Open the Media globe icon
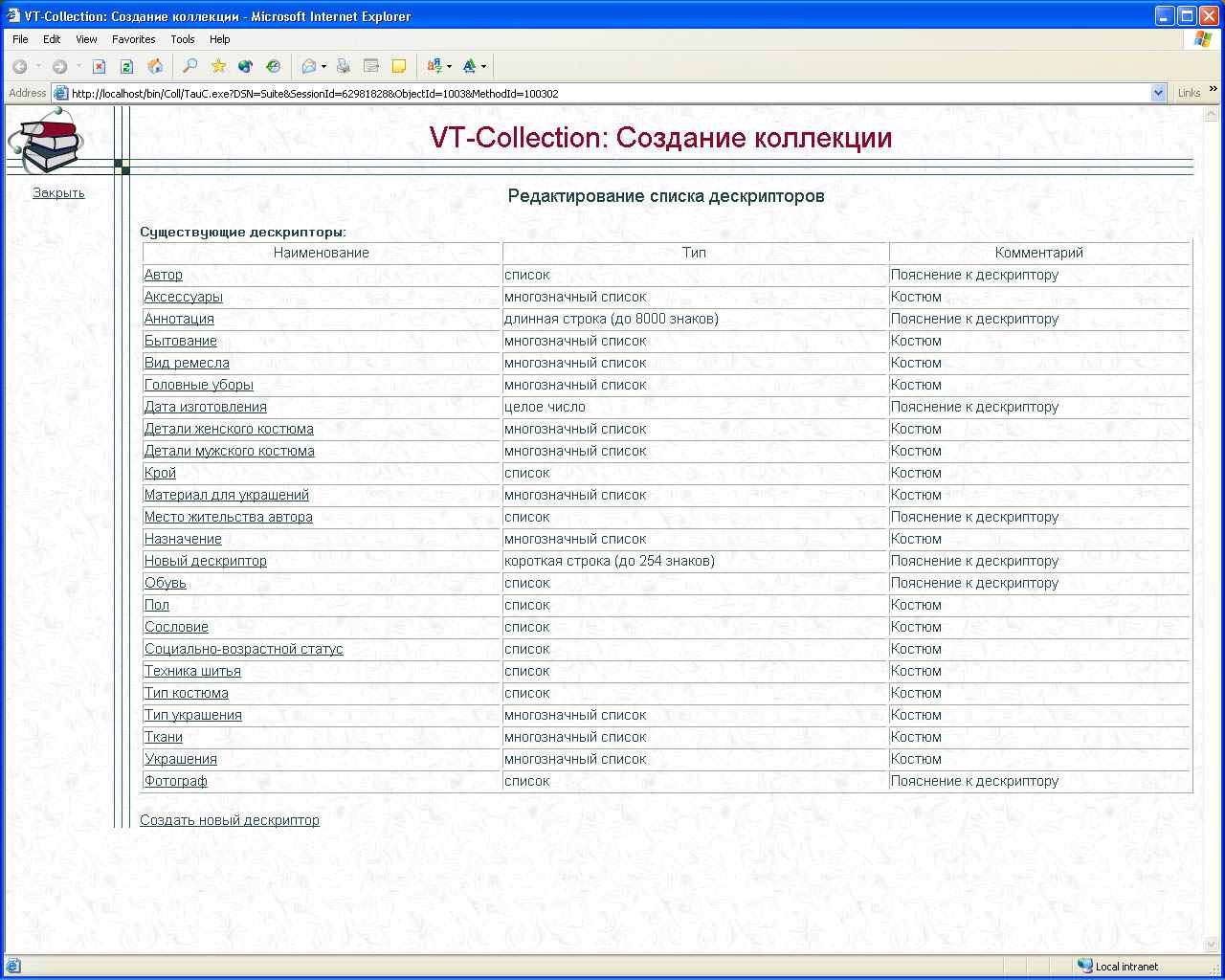Viewport: 1225px width, 980px height. pyautogui.click(x=246, y=66)
